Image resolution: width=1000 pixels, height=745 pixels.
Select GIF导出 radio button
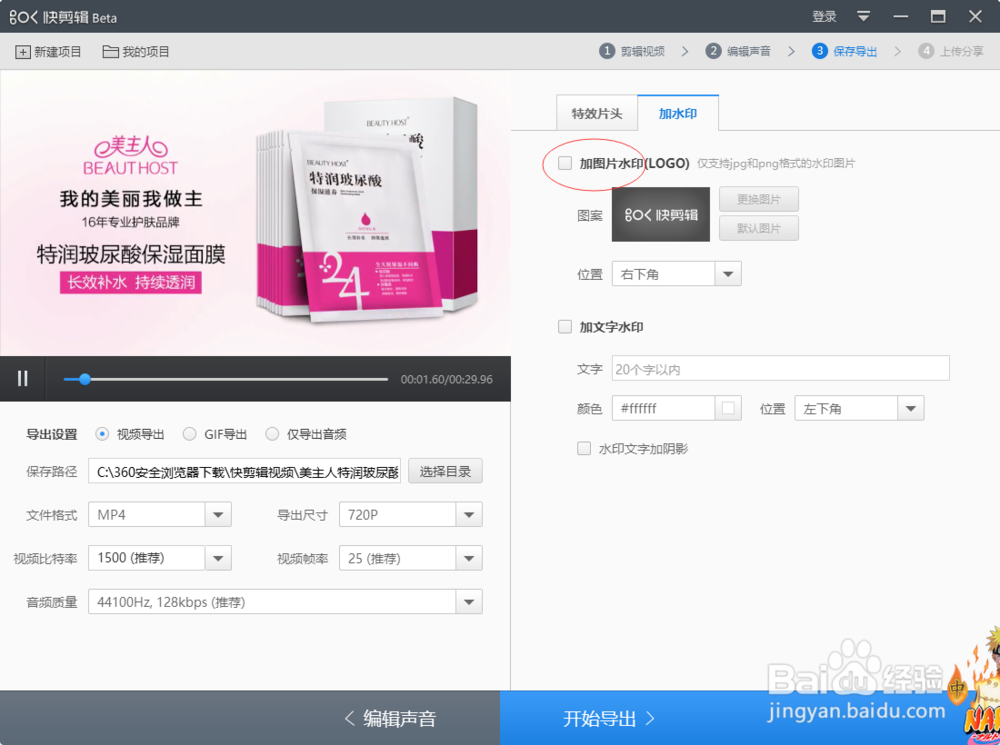[189, 434]
